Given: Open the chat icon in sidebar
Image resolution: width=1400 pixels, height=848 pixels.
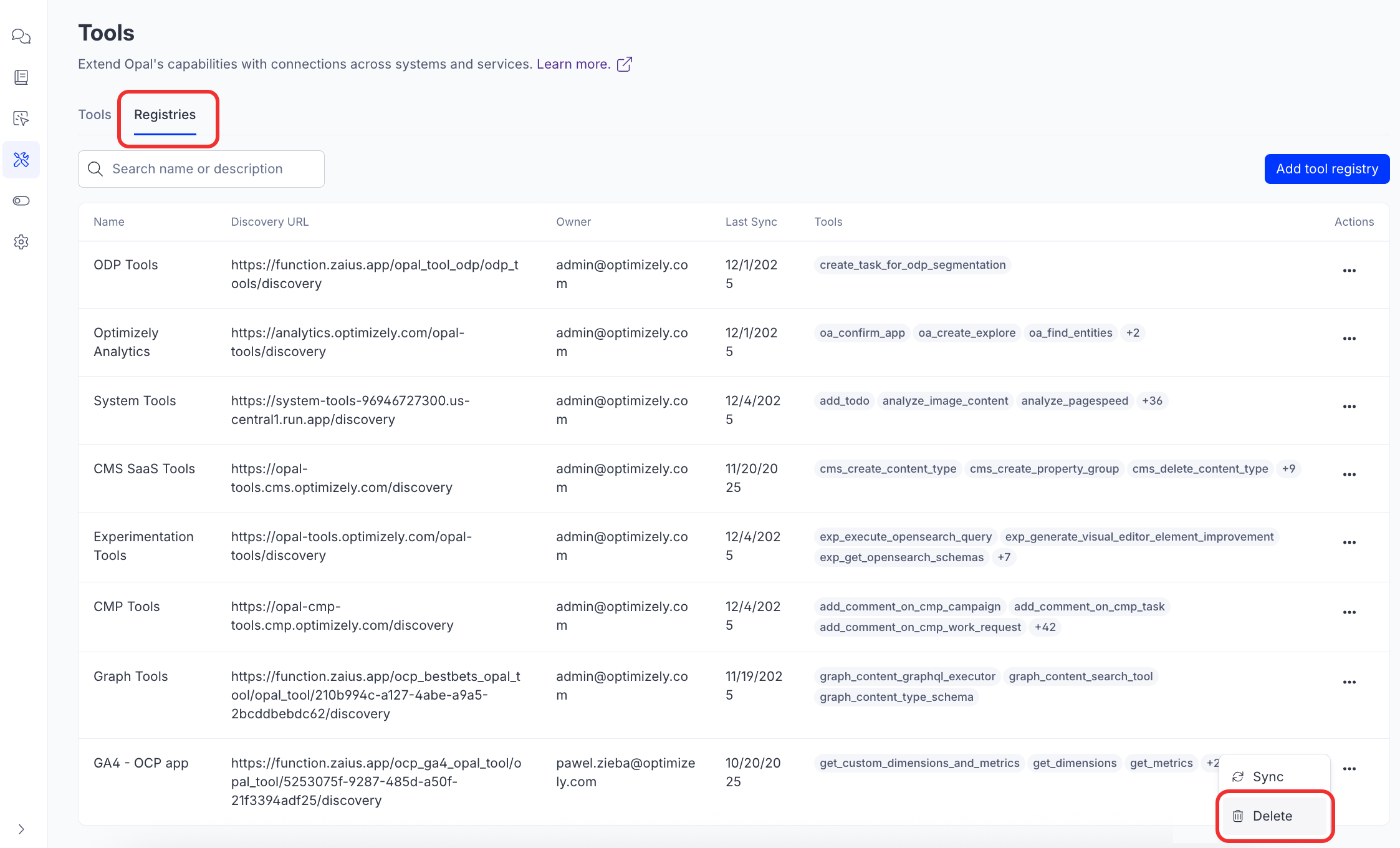Looking at the screenshot, I should [x=21, y=36].
